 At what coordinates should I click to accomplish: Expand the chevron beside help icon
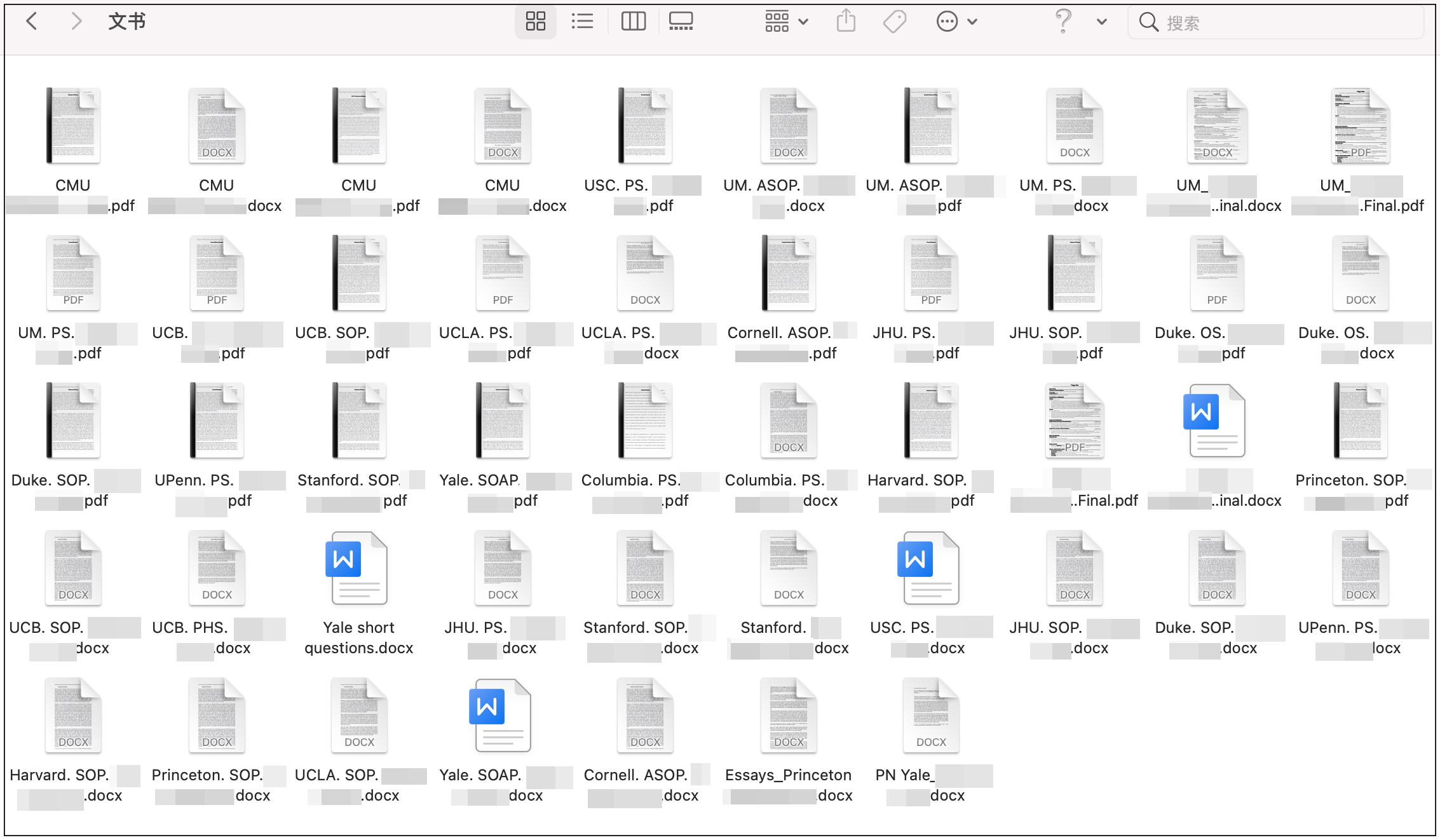pyautogui.click(x=1102, y=22)
